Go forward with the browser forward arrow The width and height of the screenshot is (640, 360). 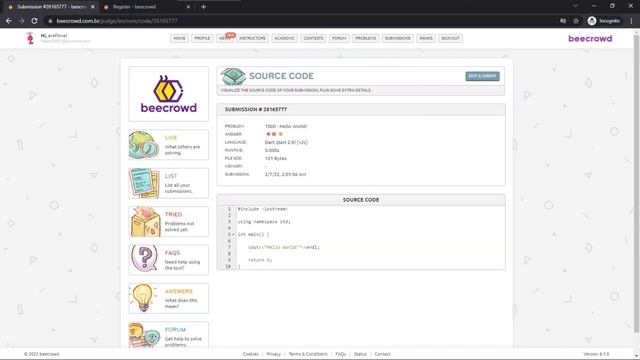click(x=22, y=21)
